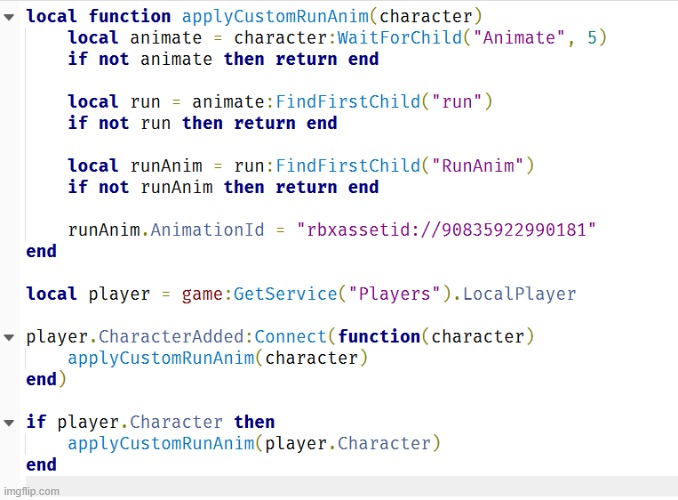Place cursor on the rbxassetid string
678x500 pixels.
tap(446, 230)
